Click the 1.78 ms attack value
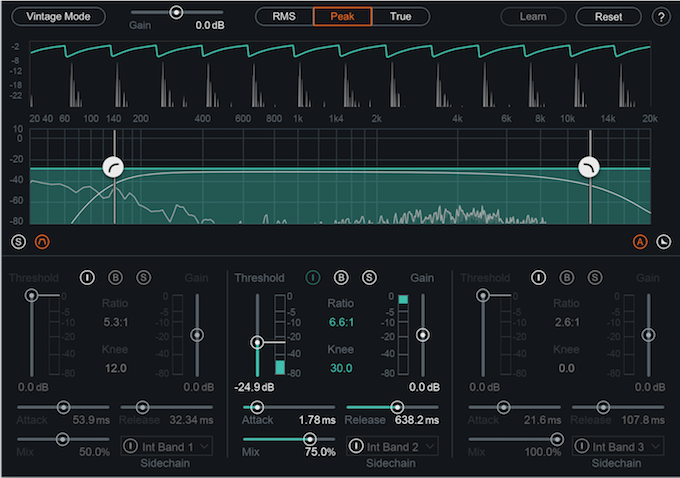This screenshot has width=680, height=478. click(317, 420)
